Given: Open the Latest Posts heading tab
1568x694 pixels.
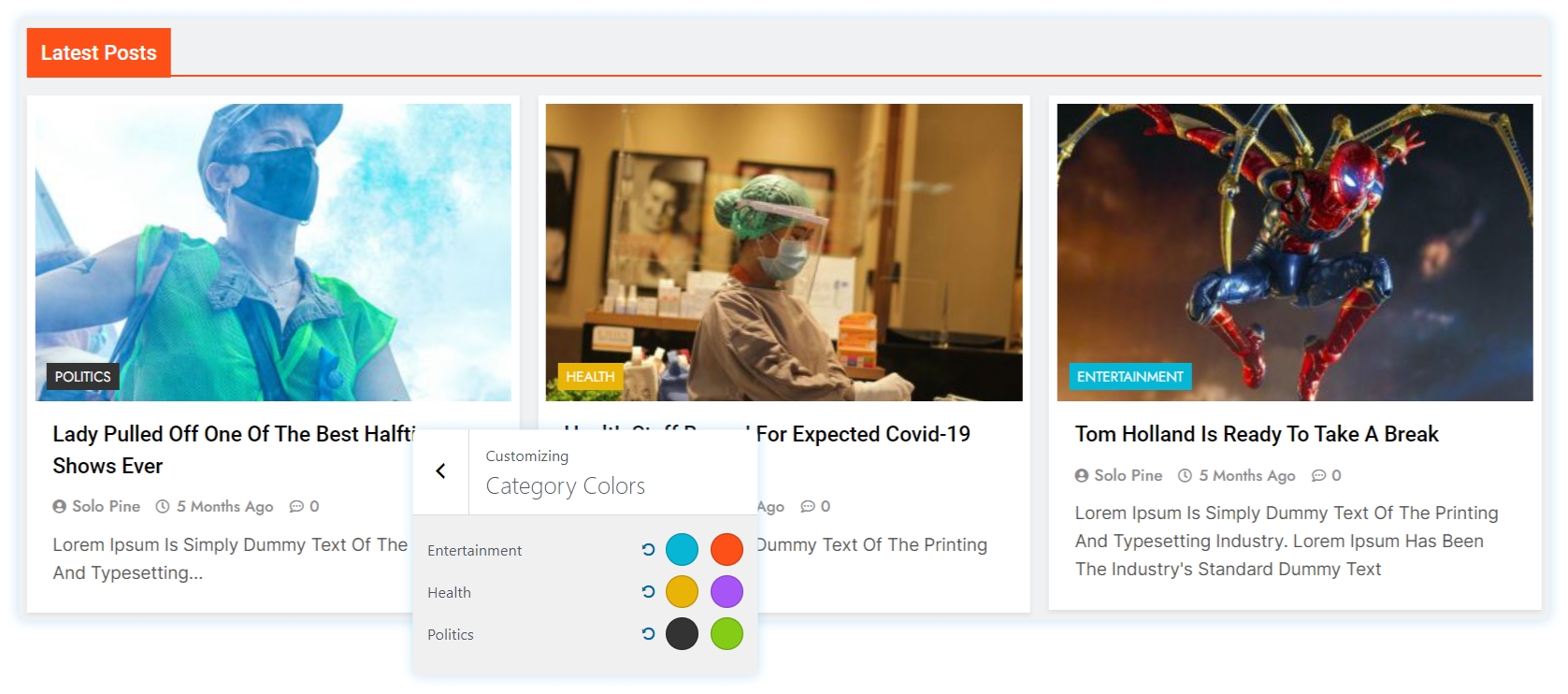Looking at the screenshot, I should (98, 53).
